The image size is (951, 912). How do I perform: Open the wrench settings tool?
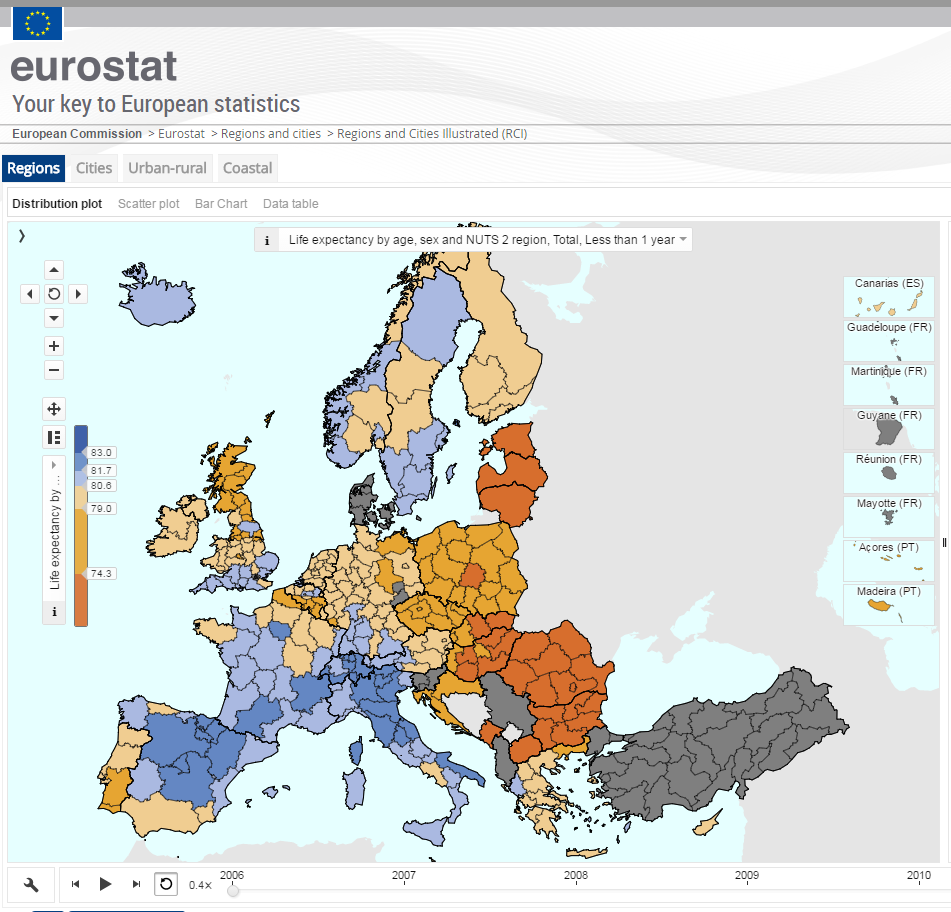point(30,884)
